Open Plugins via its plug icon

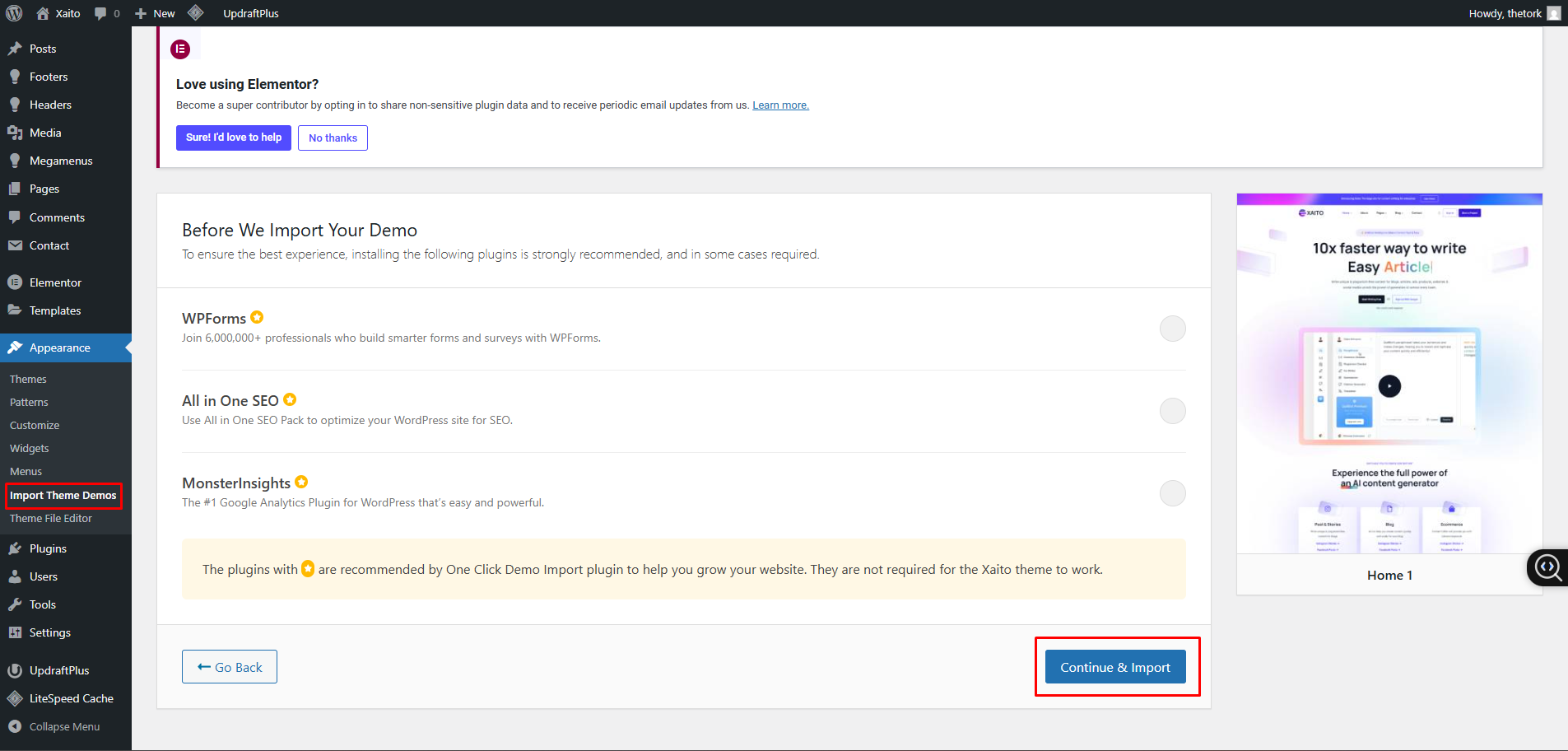[15, 548]
